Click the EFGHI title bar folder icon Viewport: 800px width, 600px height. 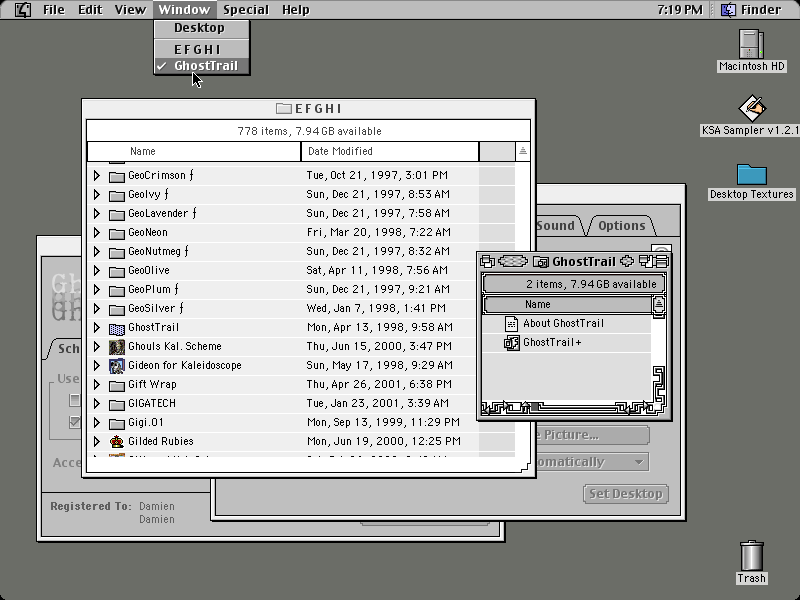click(x=283, y=109)
